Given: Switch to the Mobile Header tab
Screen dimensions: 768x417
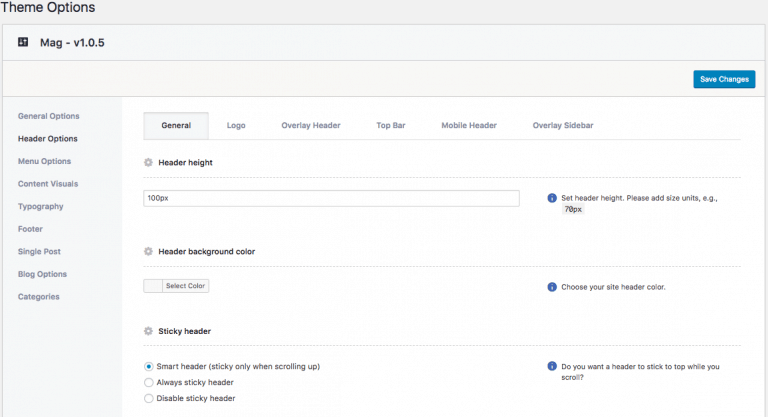Looking at the screenshot, I should point(468,126).
